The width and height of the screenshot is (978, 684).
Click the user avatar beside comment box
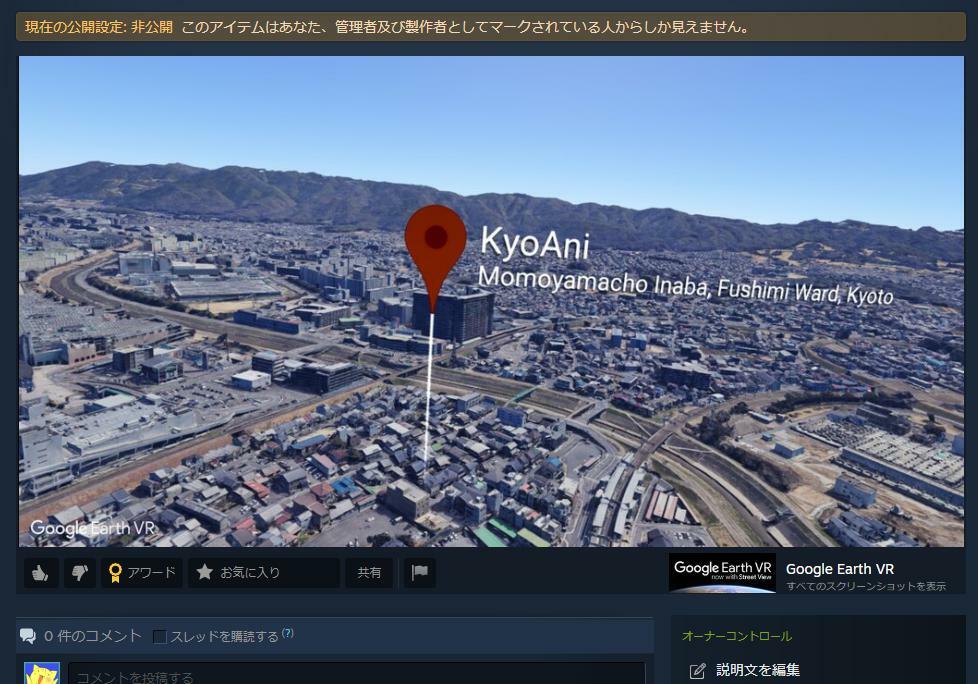(x=42, y=673)
